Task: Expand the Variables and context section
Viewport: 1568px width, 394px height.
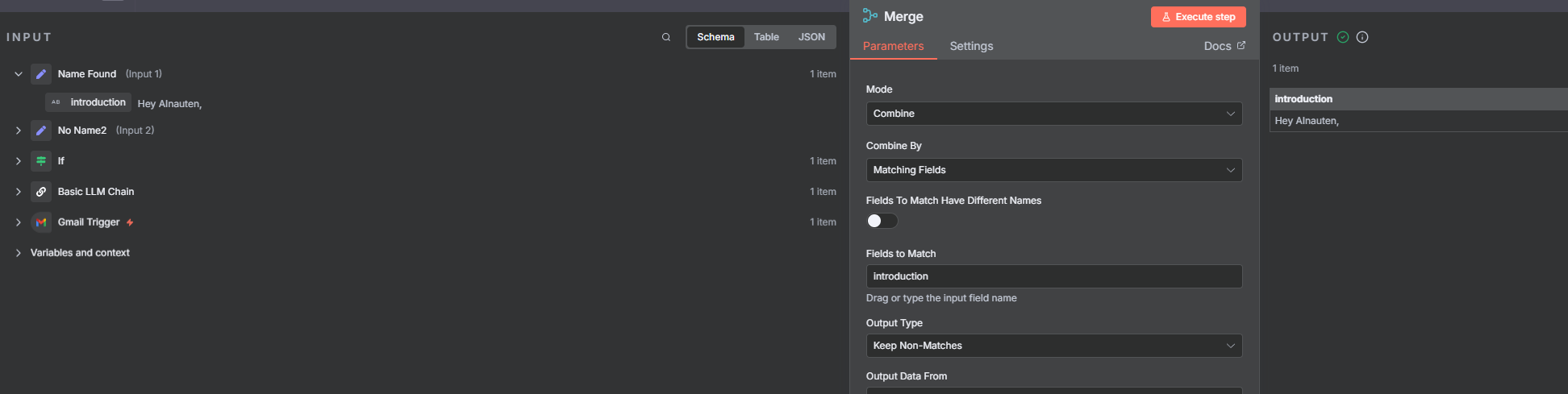Action: click(18, 253)
